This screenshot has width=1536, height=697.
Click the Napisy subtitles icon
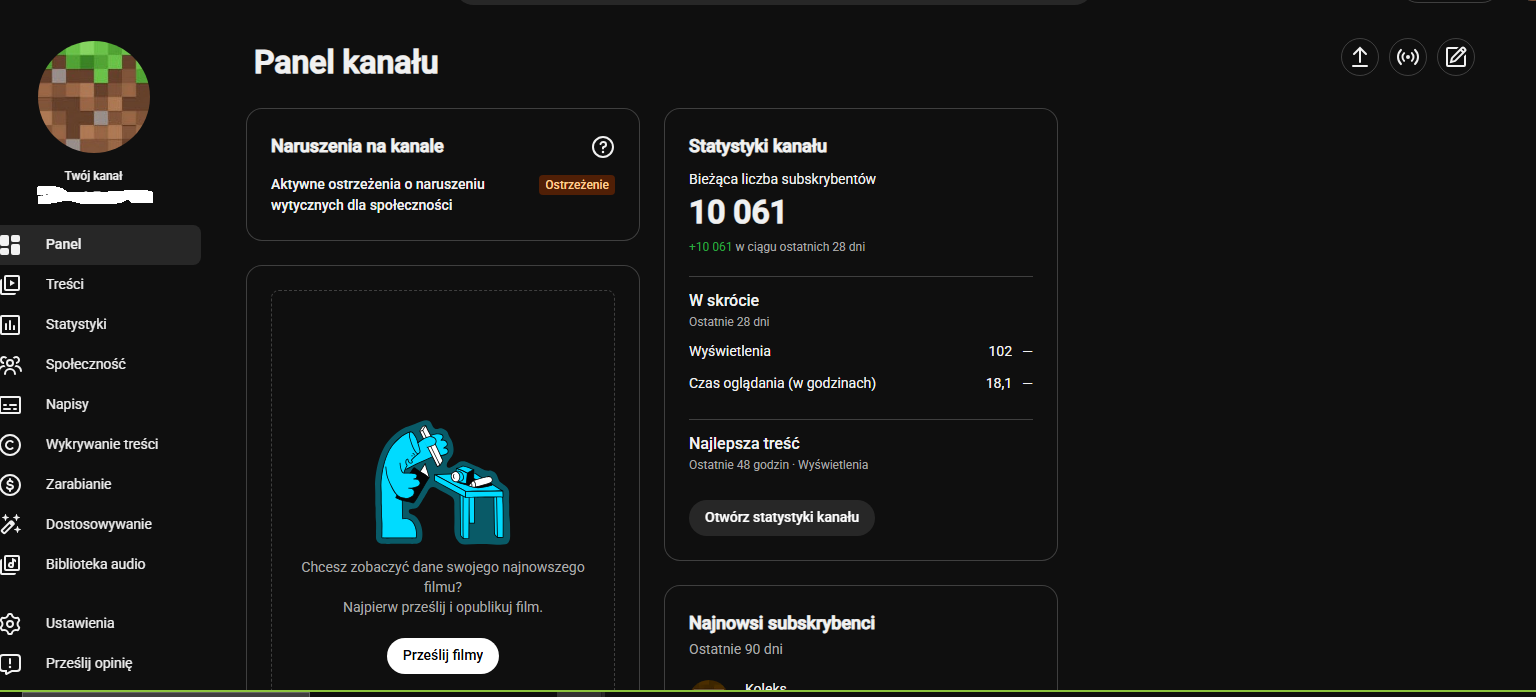point(10,405)
